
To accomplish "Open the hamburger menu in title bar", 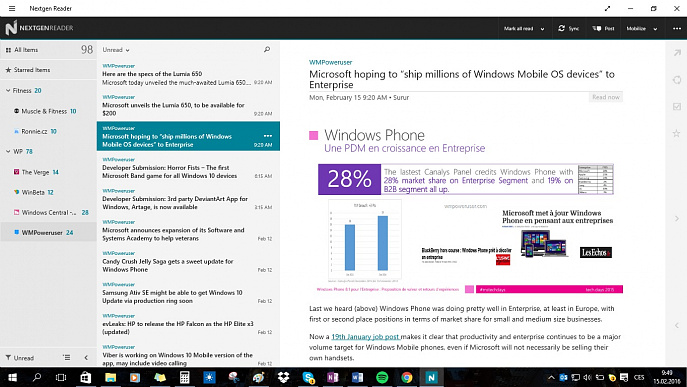I will [x=12, y=8].
